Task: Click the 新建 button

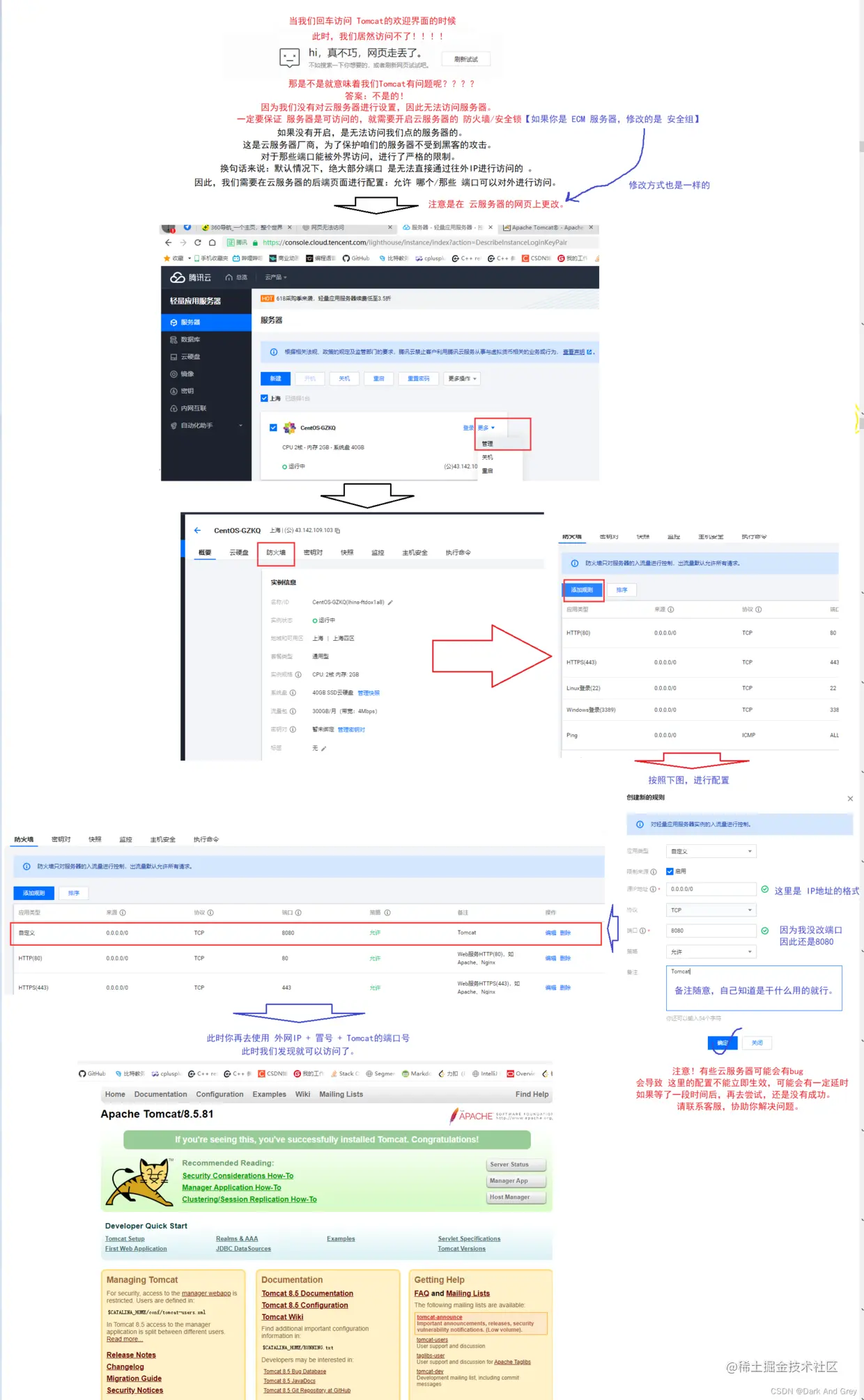Action: pyautogui.click(x=276, y=379)
